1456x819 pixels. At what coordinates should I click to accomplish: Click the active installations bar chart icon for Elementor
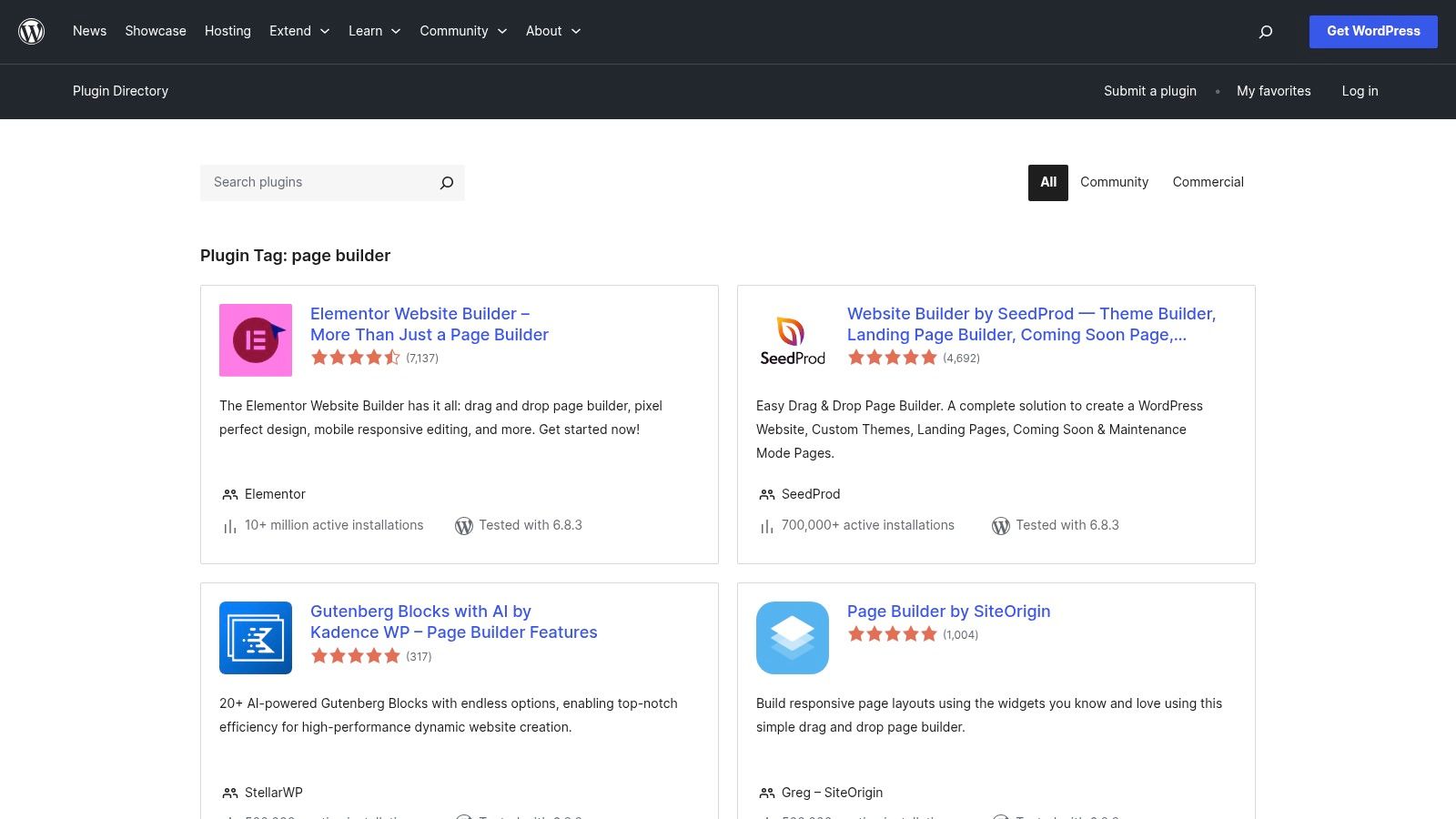pos(229,525)
